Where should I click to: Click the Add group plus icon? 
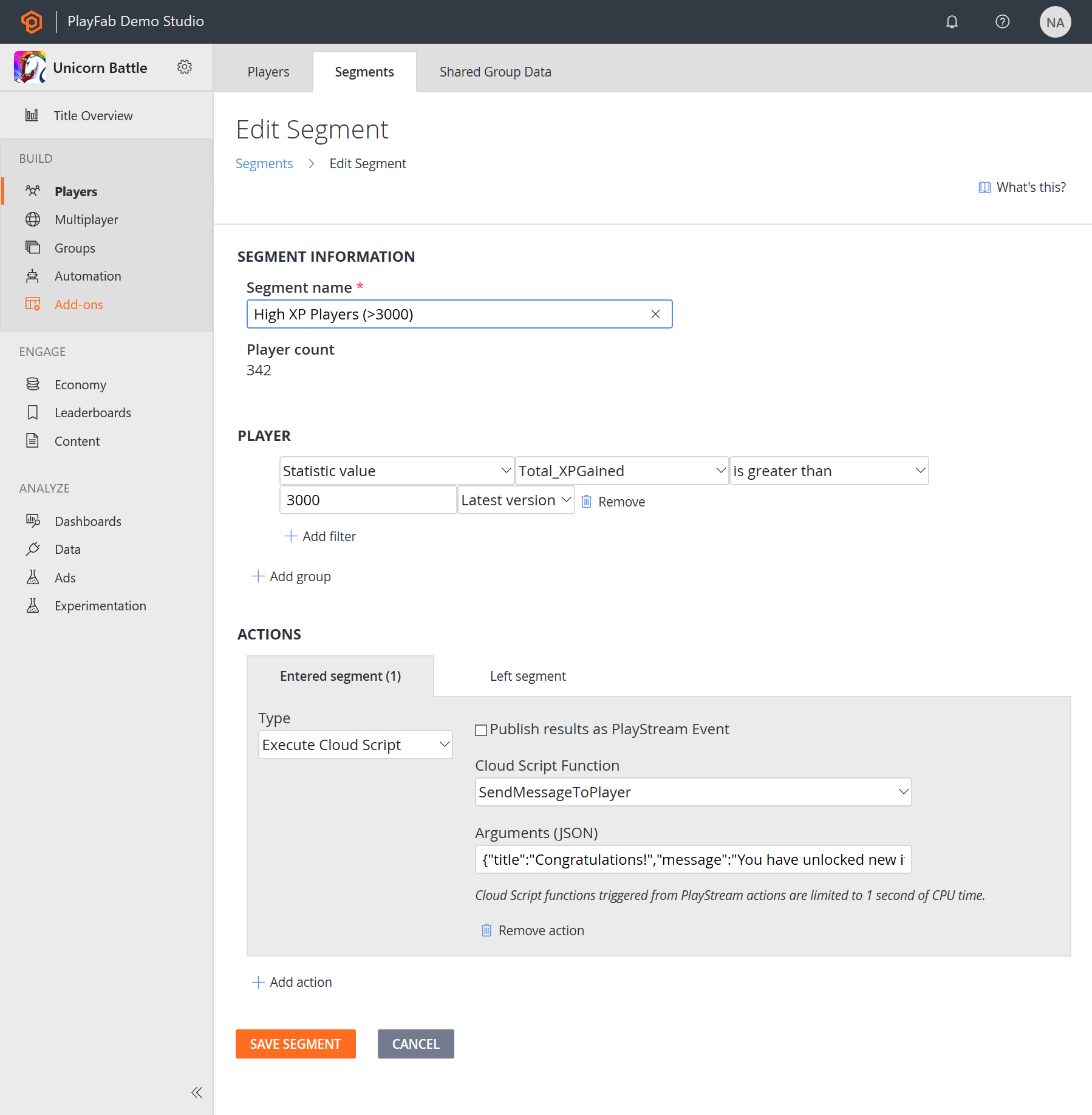258,576
